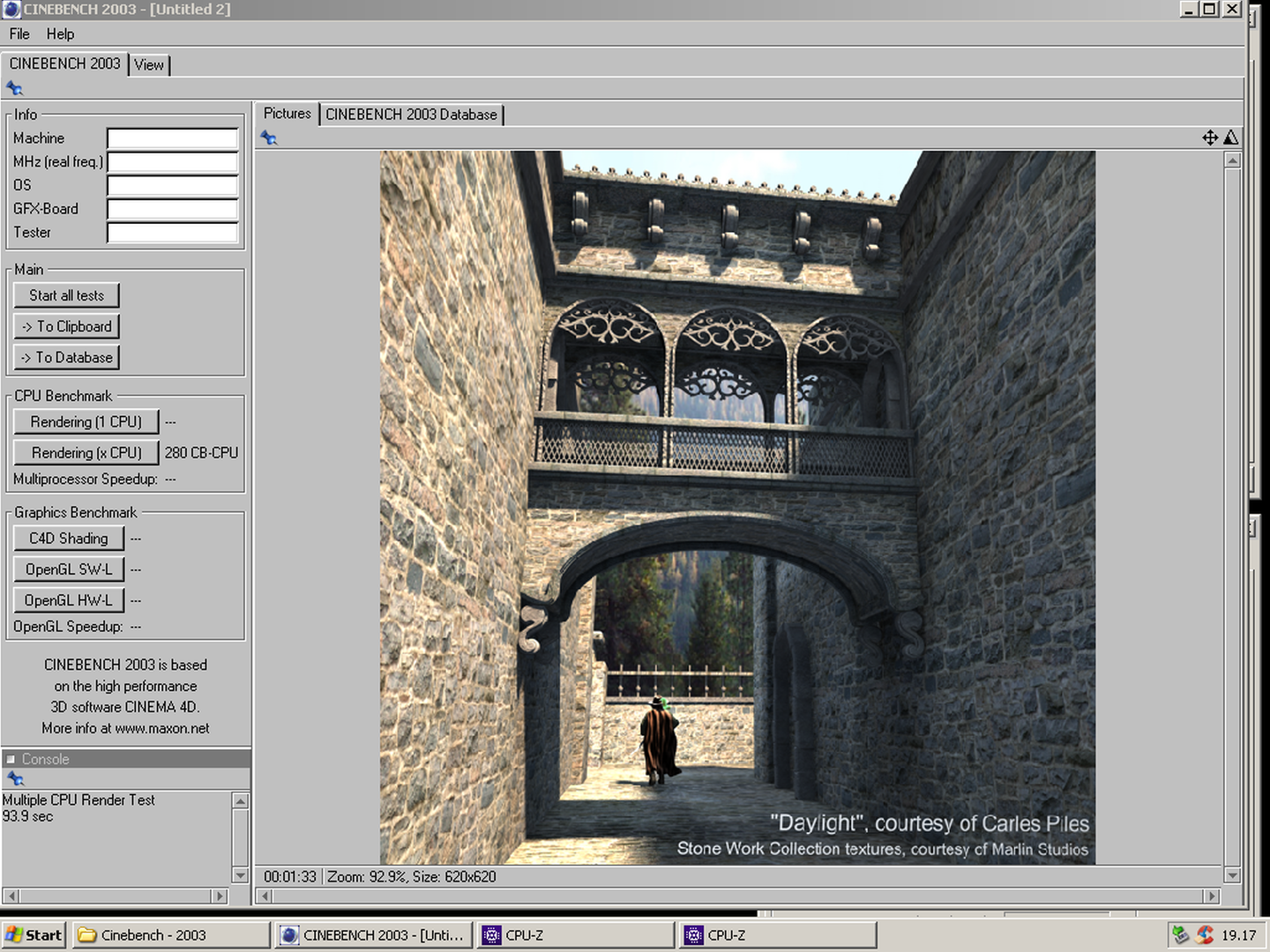Run C4D Shading test
The height and width of the screenshot is (952, 1270).
(x=69, y=538)
